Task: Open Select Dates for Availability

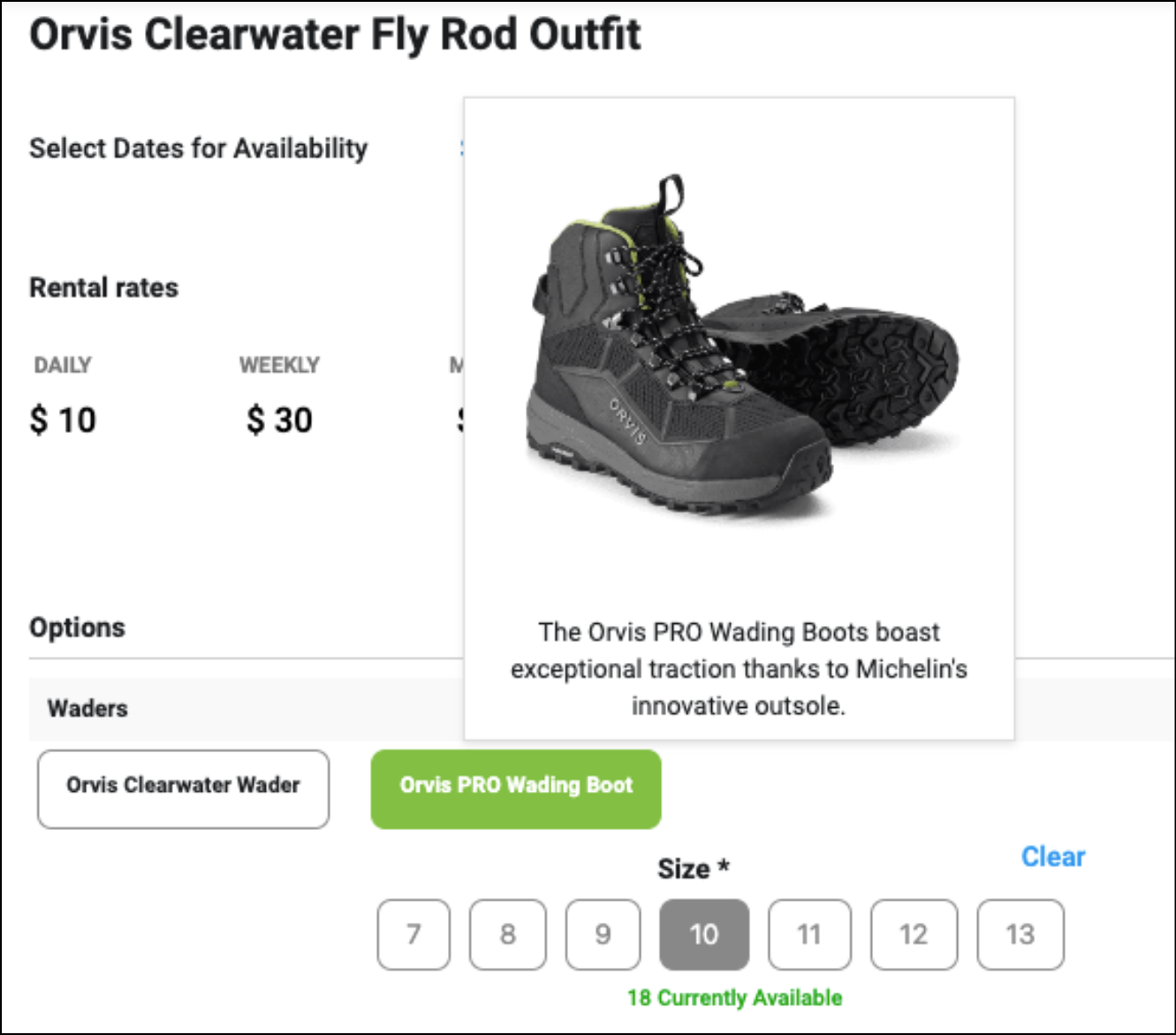Action: pos(199,148)
